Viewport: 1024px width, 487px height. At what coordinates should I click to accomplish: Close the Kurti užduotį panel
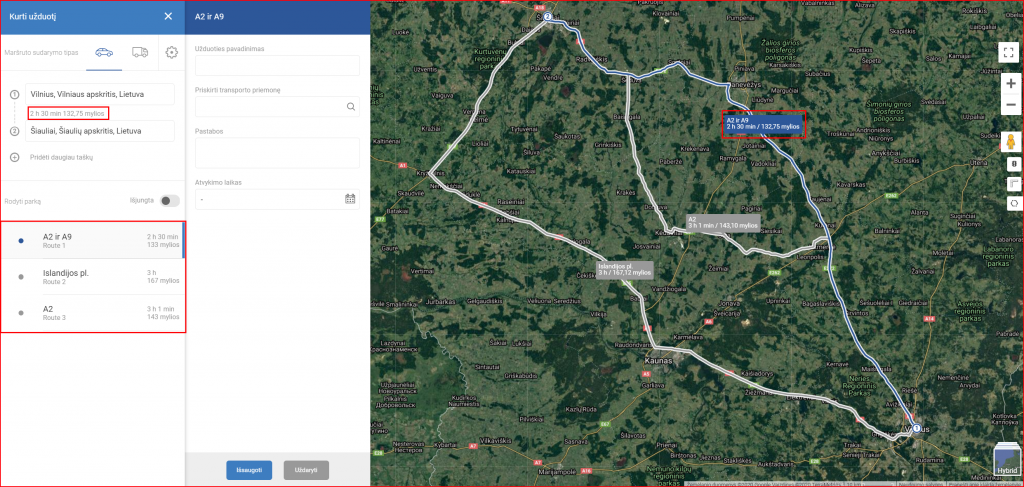[x=168, y=16]
